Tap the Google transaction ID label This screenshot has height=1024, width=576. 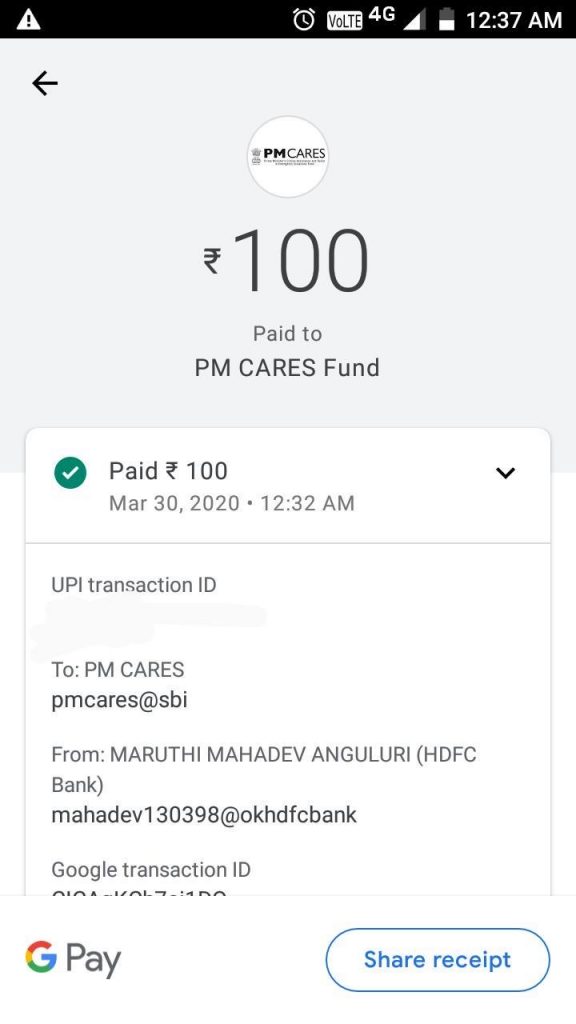[x=151, y=870]
